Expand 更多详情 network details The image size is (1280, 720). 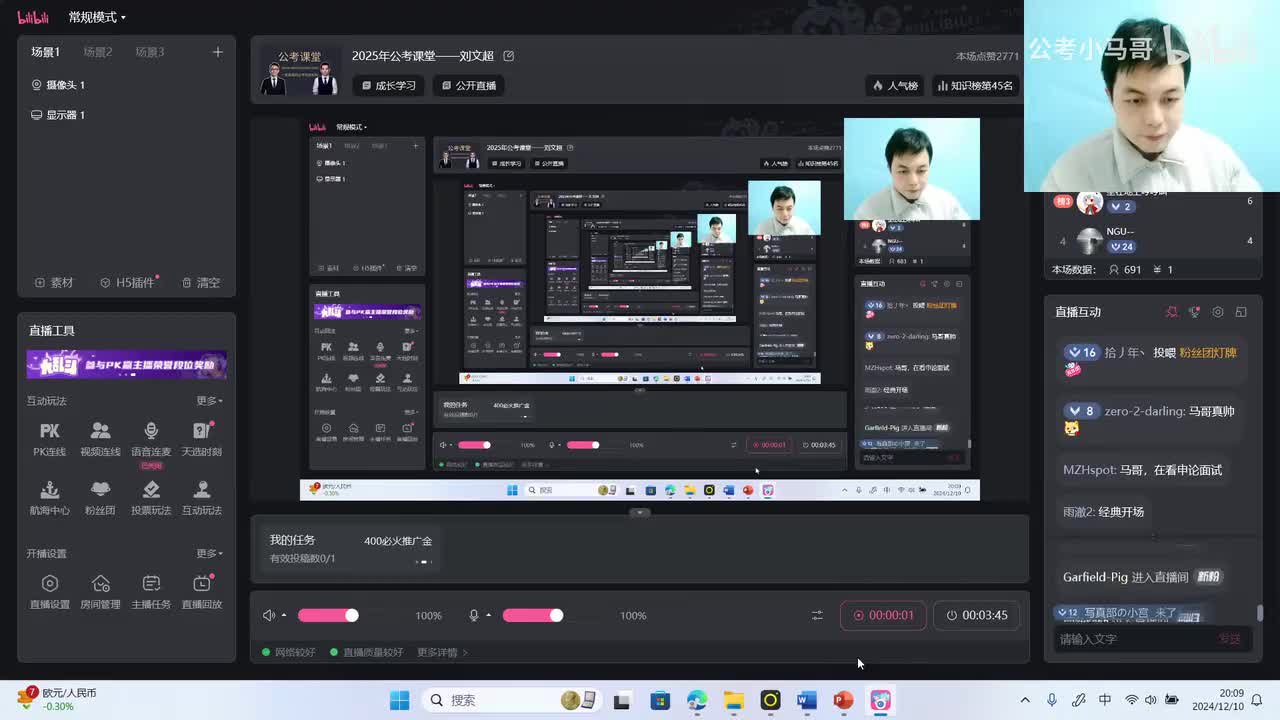[441, 652]
